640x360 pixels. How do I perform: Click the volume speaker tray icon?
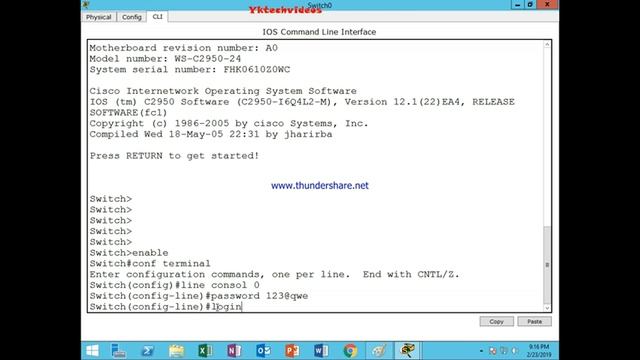pyautogui.click(x=515, y=351)
